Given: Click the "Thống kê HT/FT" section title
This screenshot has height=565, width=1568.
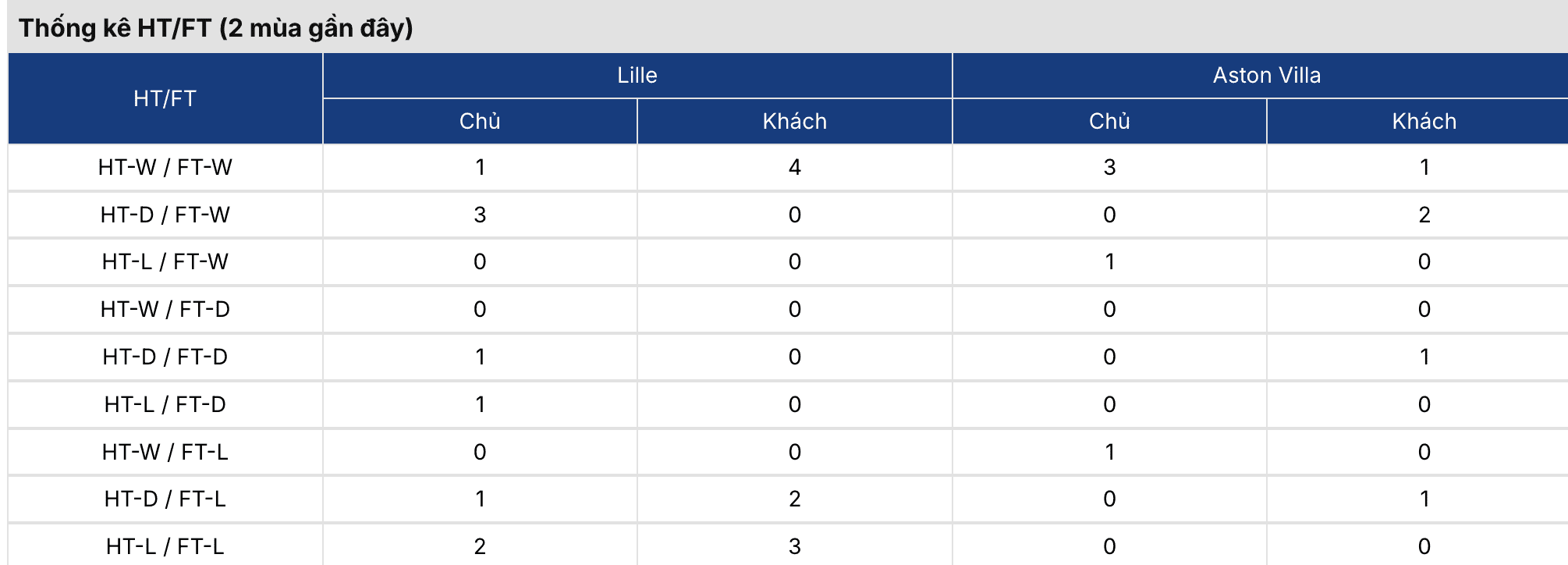Looking at the screenshot, I should pos(215,28).
